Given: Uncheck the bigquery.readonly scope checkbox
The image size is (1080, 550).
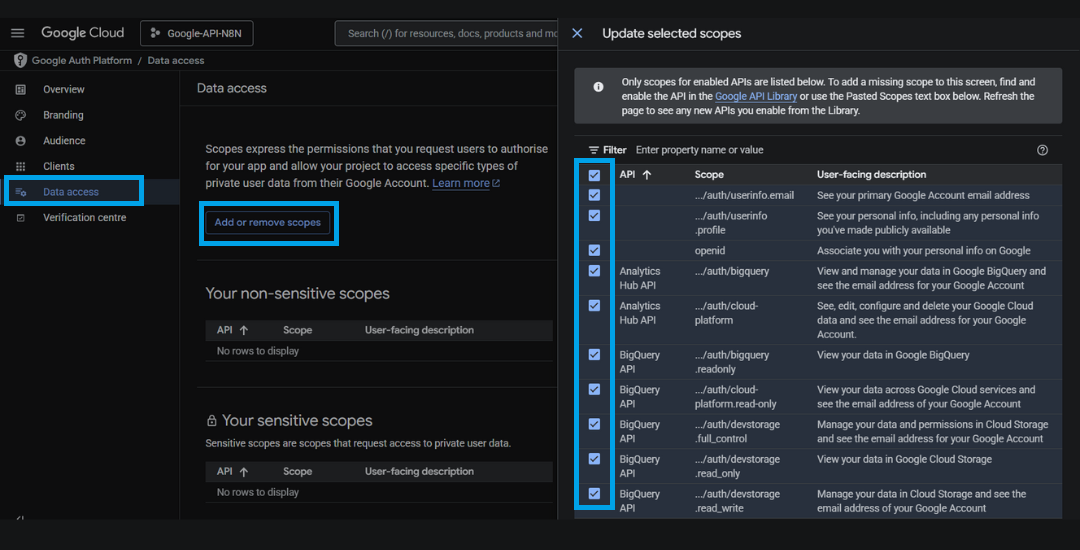Looking at the screenshot, I should click(594, 355).
